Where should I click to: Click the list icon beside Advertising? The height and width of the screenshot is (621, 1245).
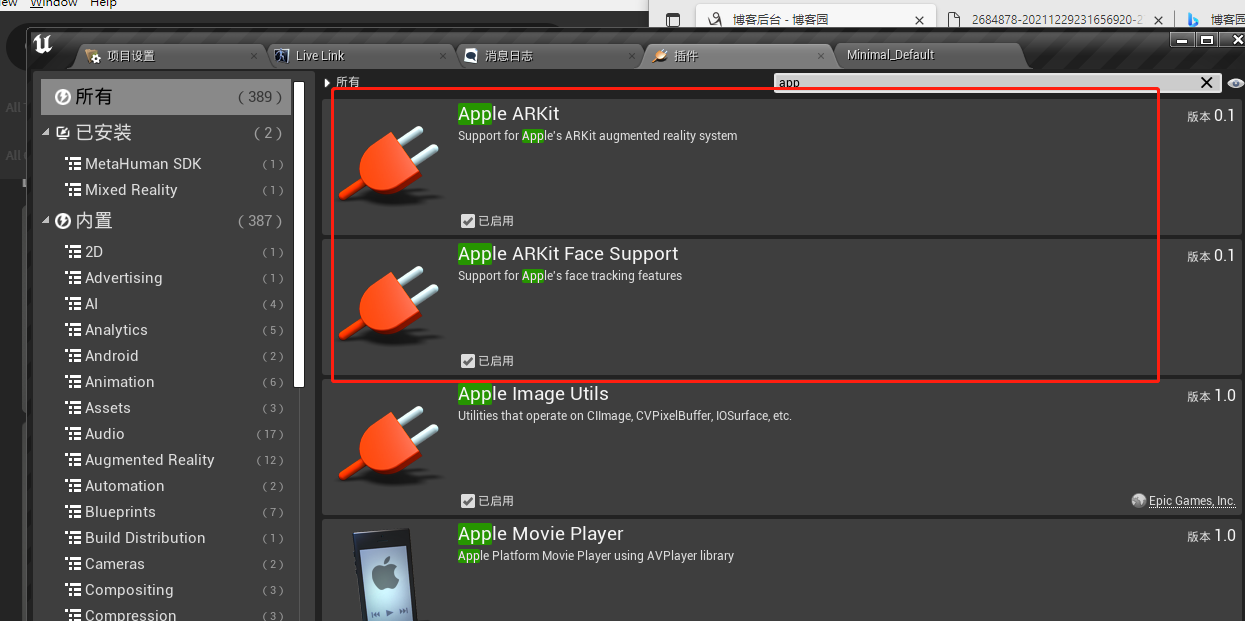click(x=73, y=278)
